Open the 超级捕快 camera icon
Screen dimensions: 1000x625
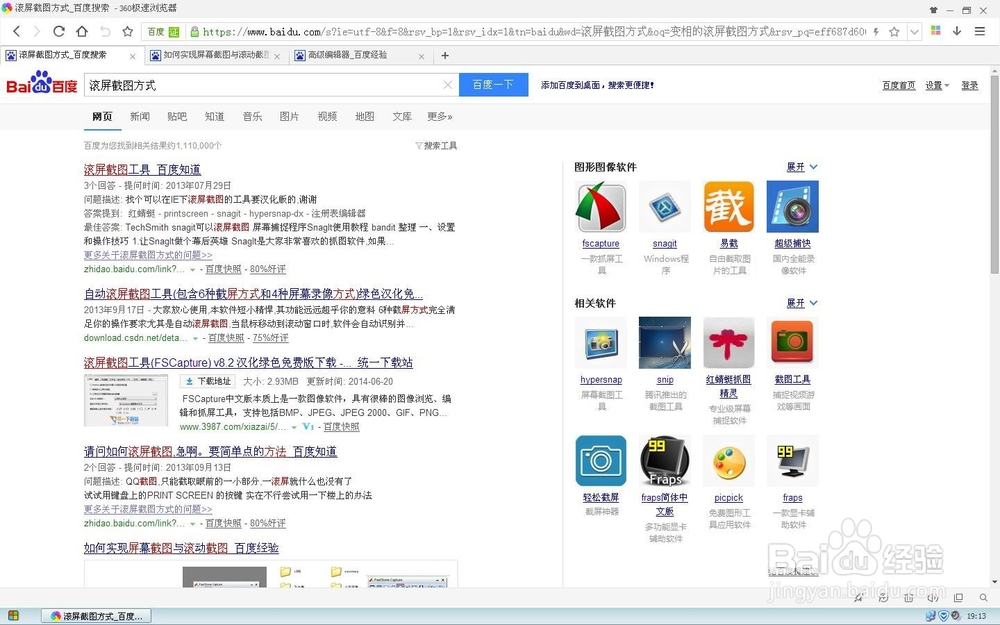tap(792, 207)
